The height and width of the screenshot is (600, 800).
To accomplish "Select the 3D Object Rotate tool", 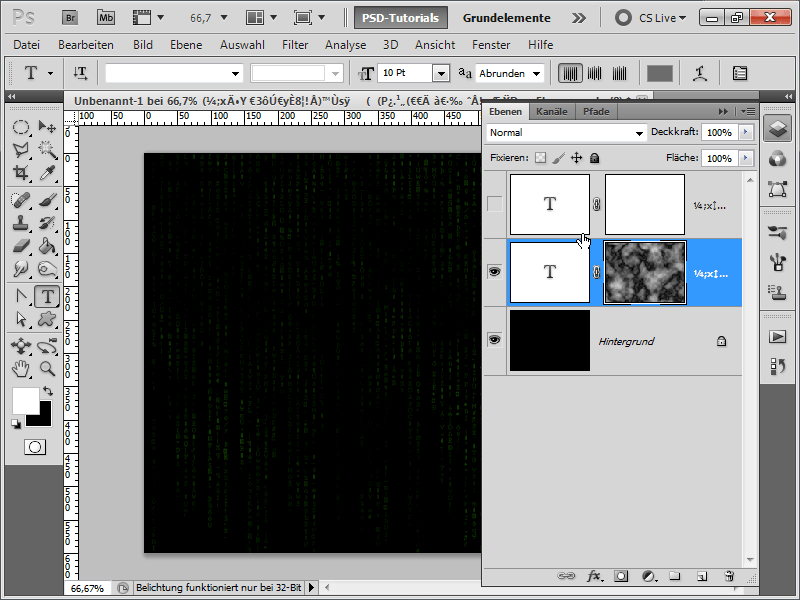I will tap(20, 346).
